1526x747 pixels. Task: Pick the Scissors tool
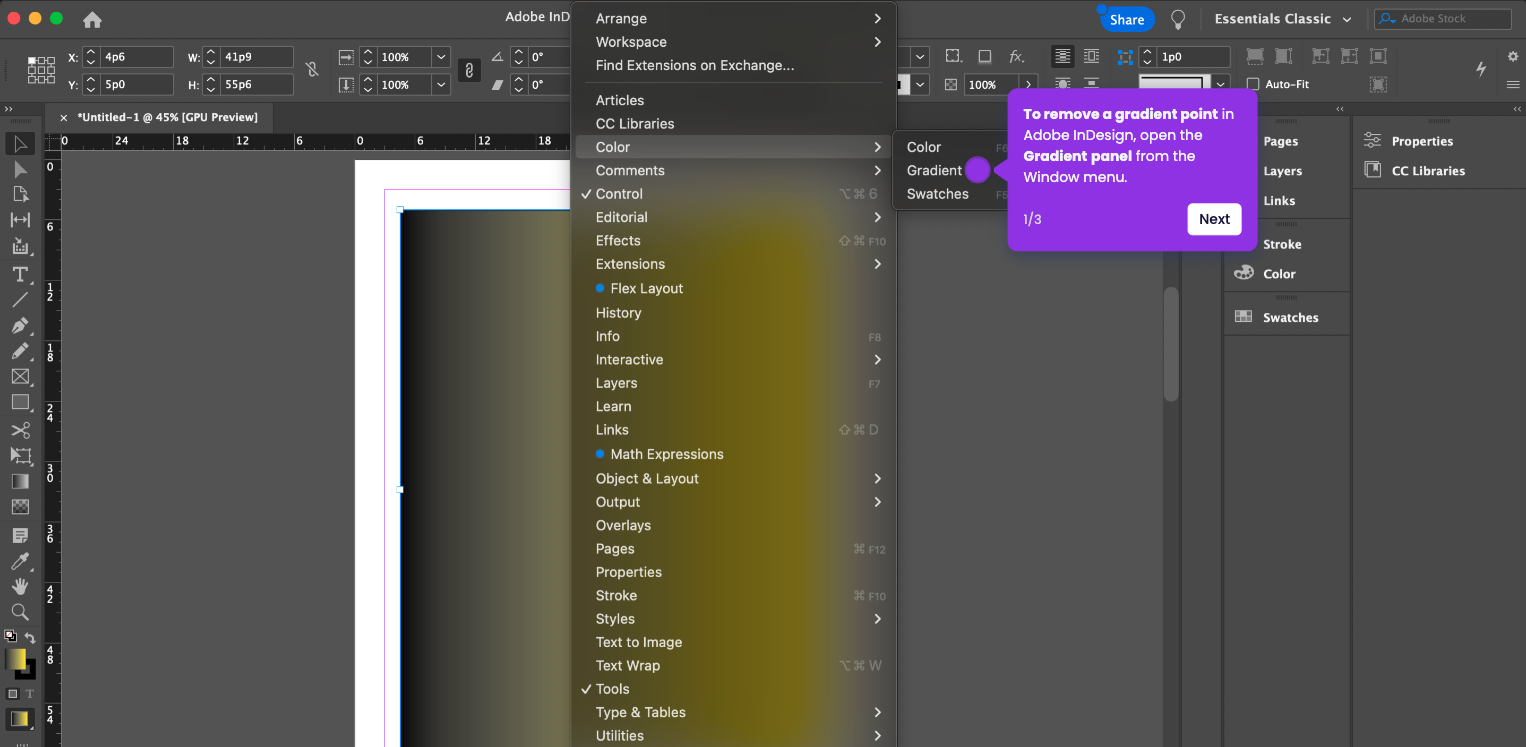20,430
